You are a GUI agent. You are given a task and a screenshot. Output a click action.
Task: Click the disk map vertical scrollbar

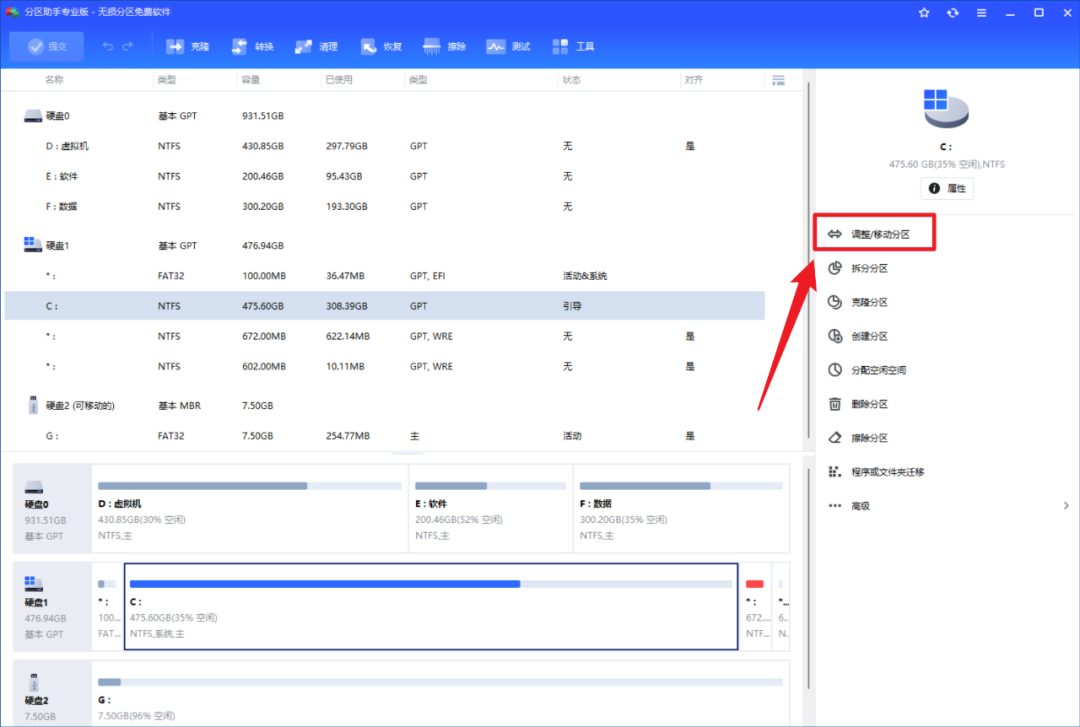[x=808, y=579]
